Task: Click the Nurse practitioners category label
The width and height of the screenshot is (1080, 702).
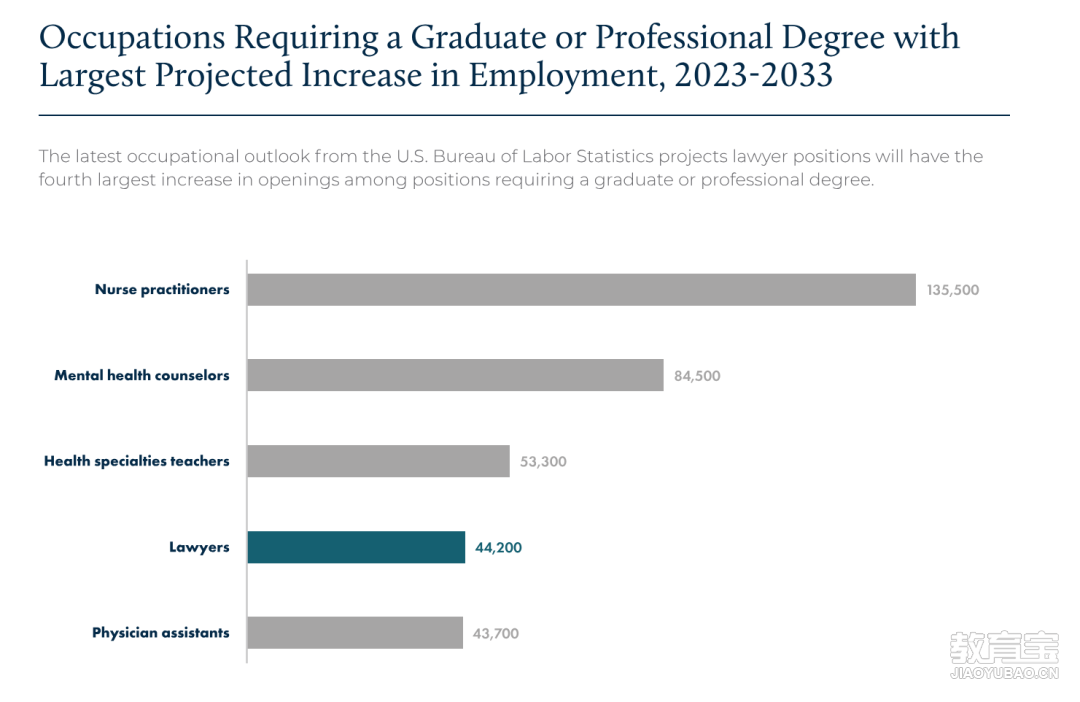Action: (x=162, y=289)
